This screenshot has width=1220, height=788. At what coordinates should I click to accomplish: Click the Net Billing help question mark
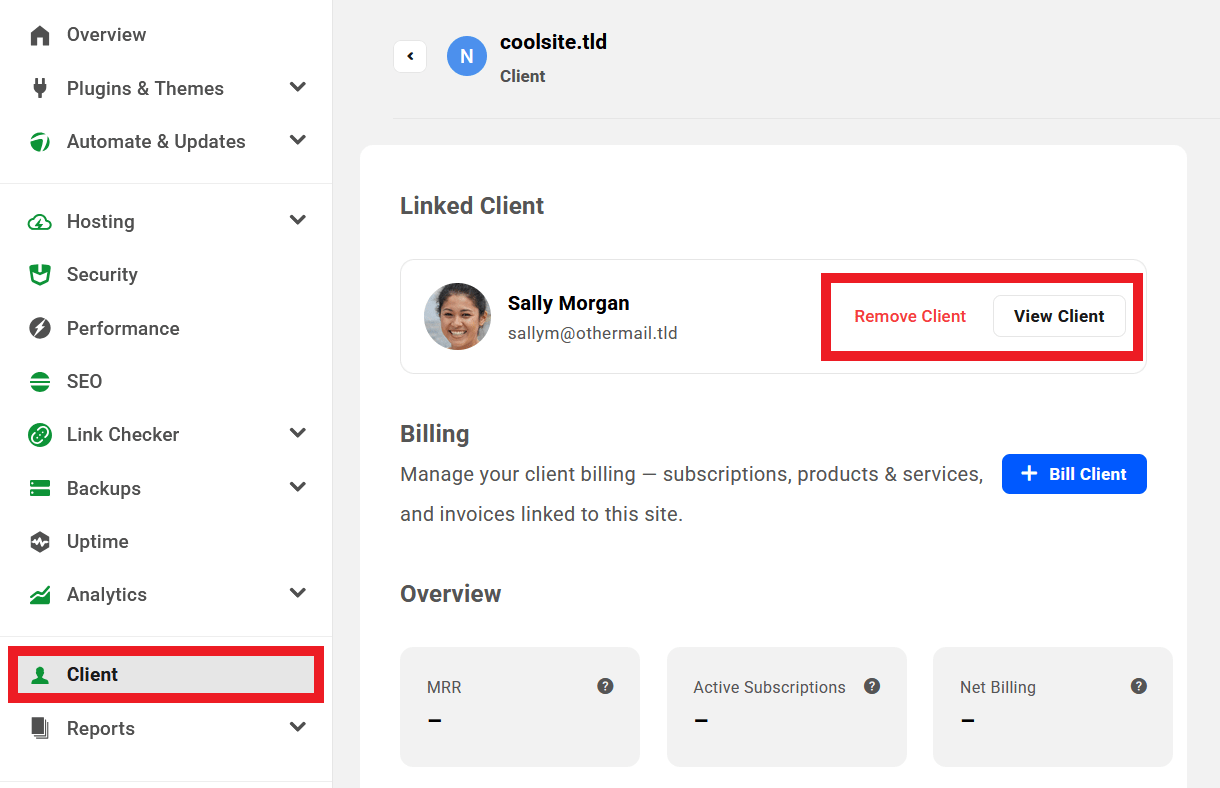[x=1138, y=686]
